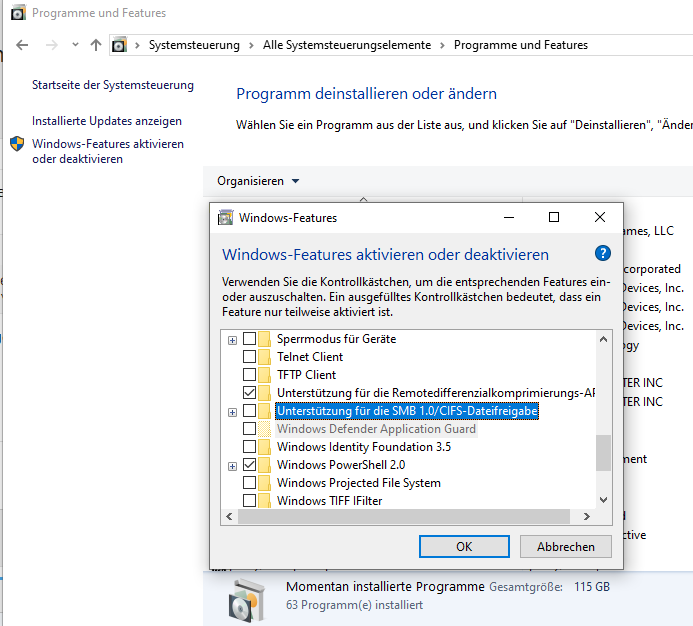Uncheck the Windows PowerShell 2.0 checkbox
This screenshot has height=626, width=693.
click(x=249, y=465)
